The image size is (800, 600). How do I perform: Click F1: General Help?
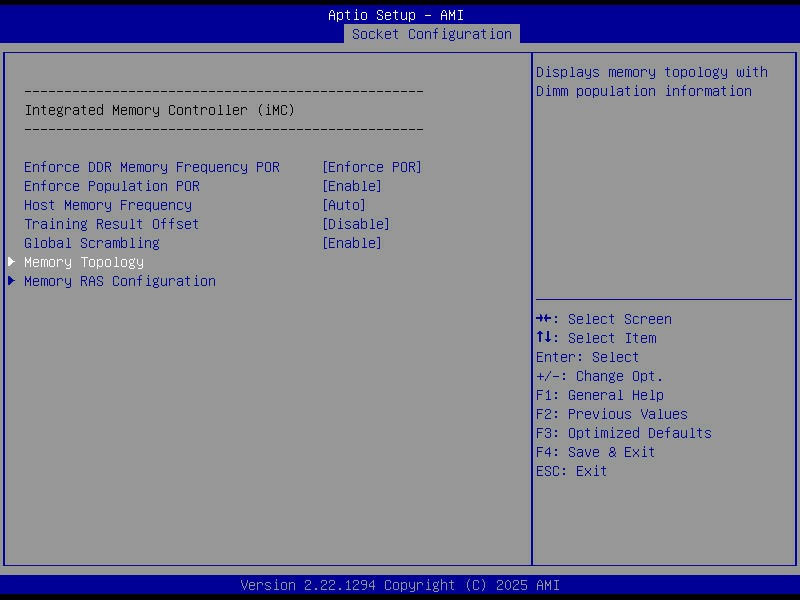(x=599, y=395)
